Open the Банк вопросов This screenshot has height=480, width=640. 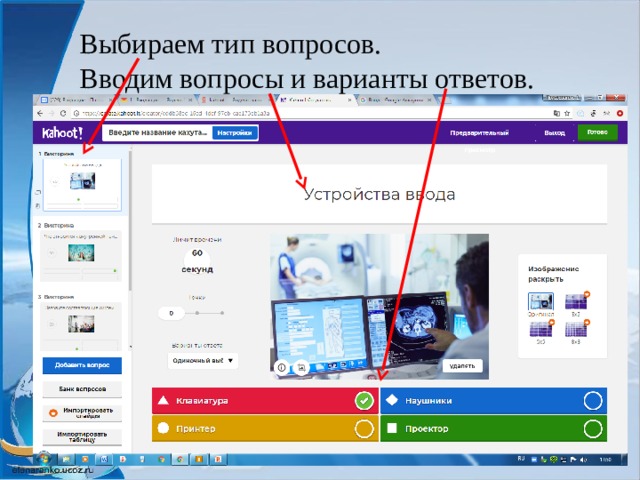[82, 389]
